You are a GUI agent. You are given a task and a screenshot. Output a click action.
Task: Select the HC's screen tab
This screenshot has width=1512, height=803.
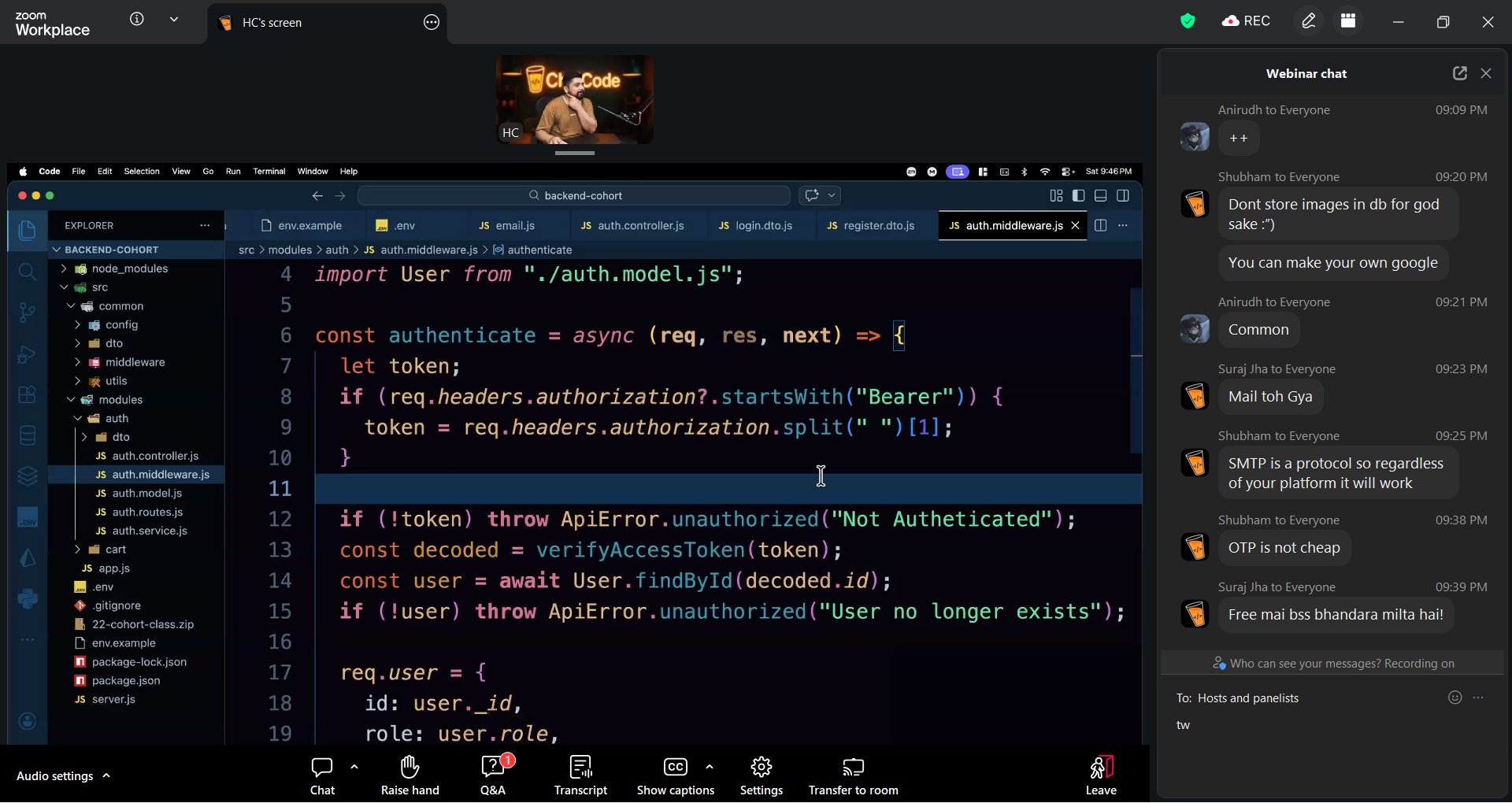pos(272,23)
